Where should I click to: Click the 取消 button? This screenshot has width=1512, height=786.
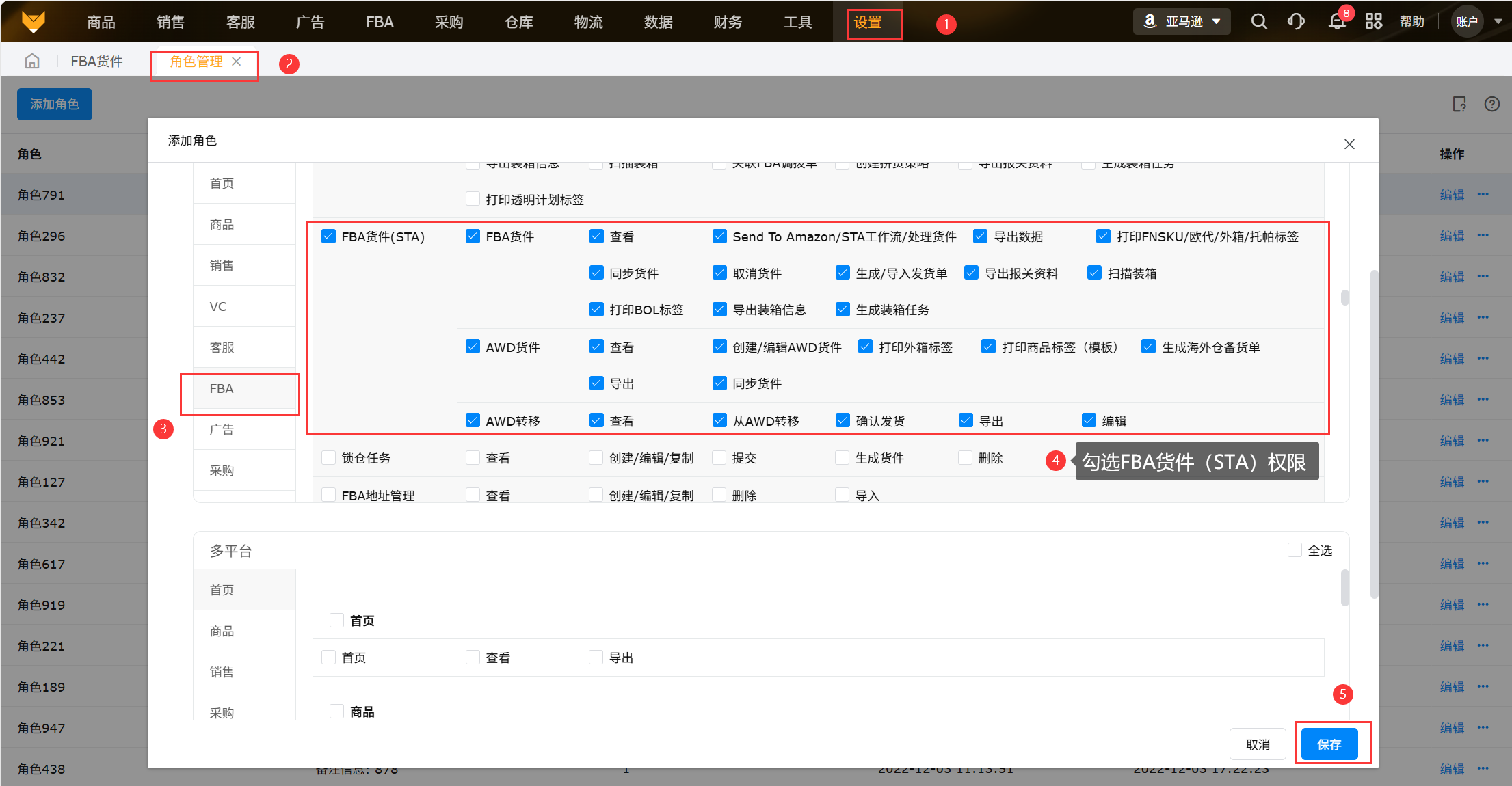tap(1258, 744)
